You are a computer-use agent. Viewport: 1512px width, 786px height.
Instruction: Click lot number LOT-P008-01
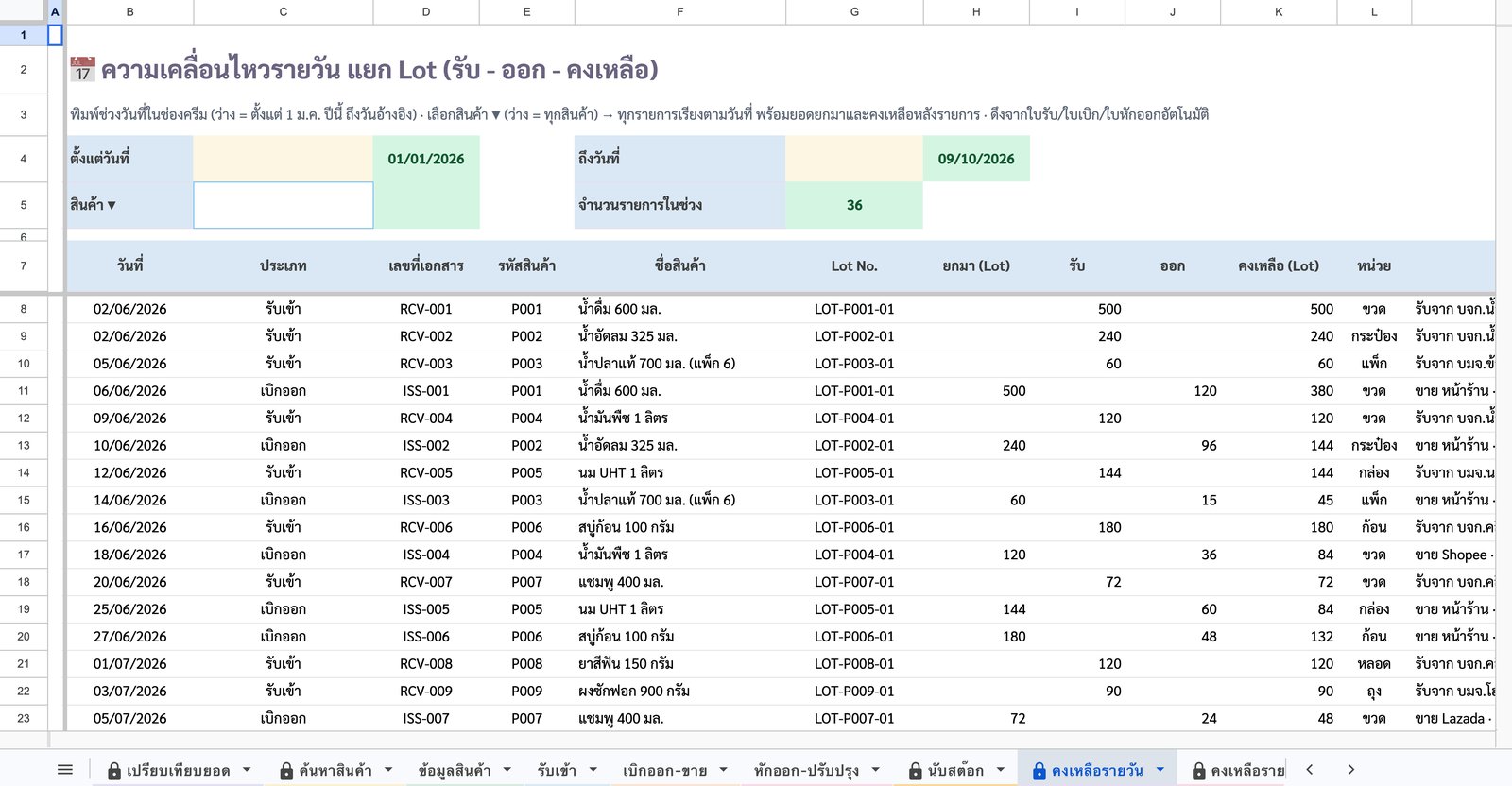854,664
